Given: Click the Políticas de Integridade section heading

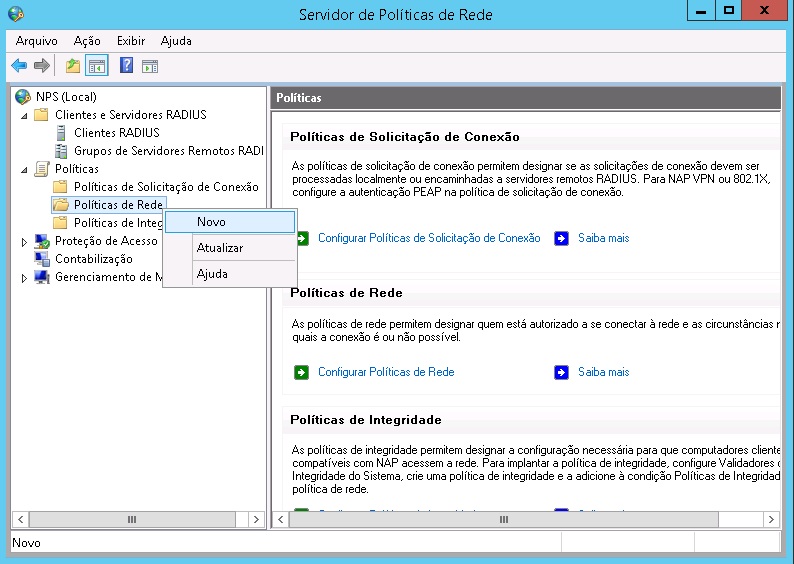Looking at the screenshot, I should 366,420.
